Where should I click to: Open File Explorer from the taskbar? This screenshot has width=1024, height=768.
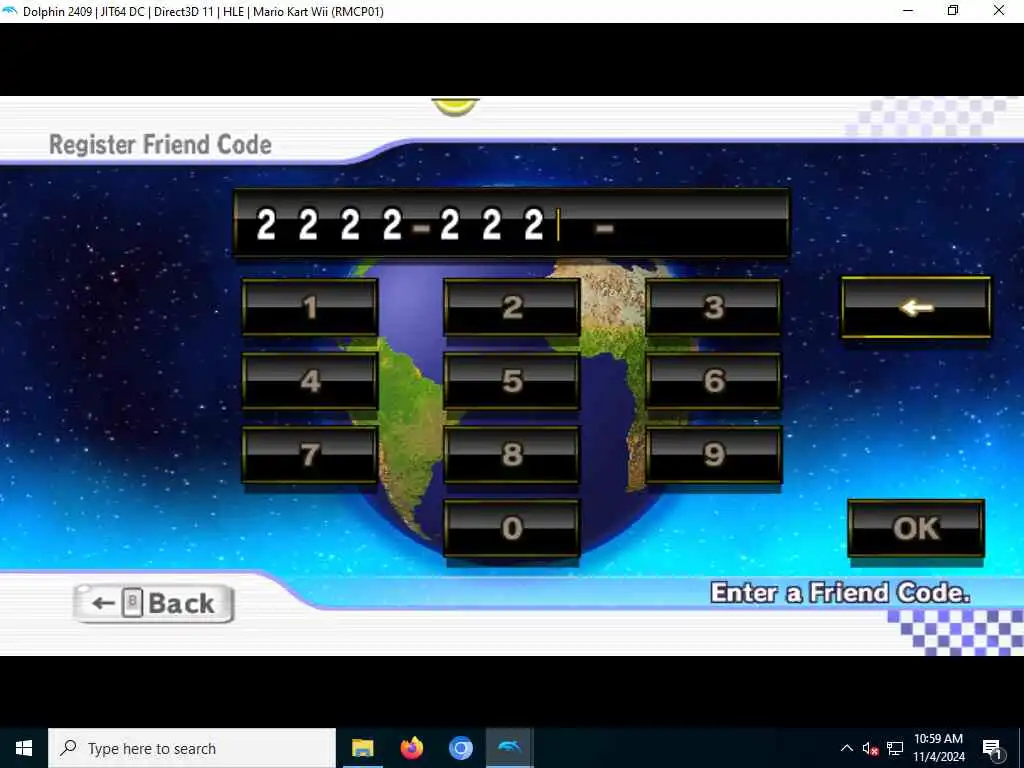pyautogui.click(x=362, y=748)
